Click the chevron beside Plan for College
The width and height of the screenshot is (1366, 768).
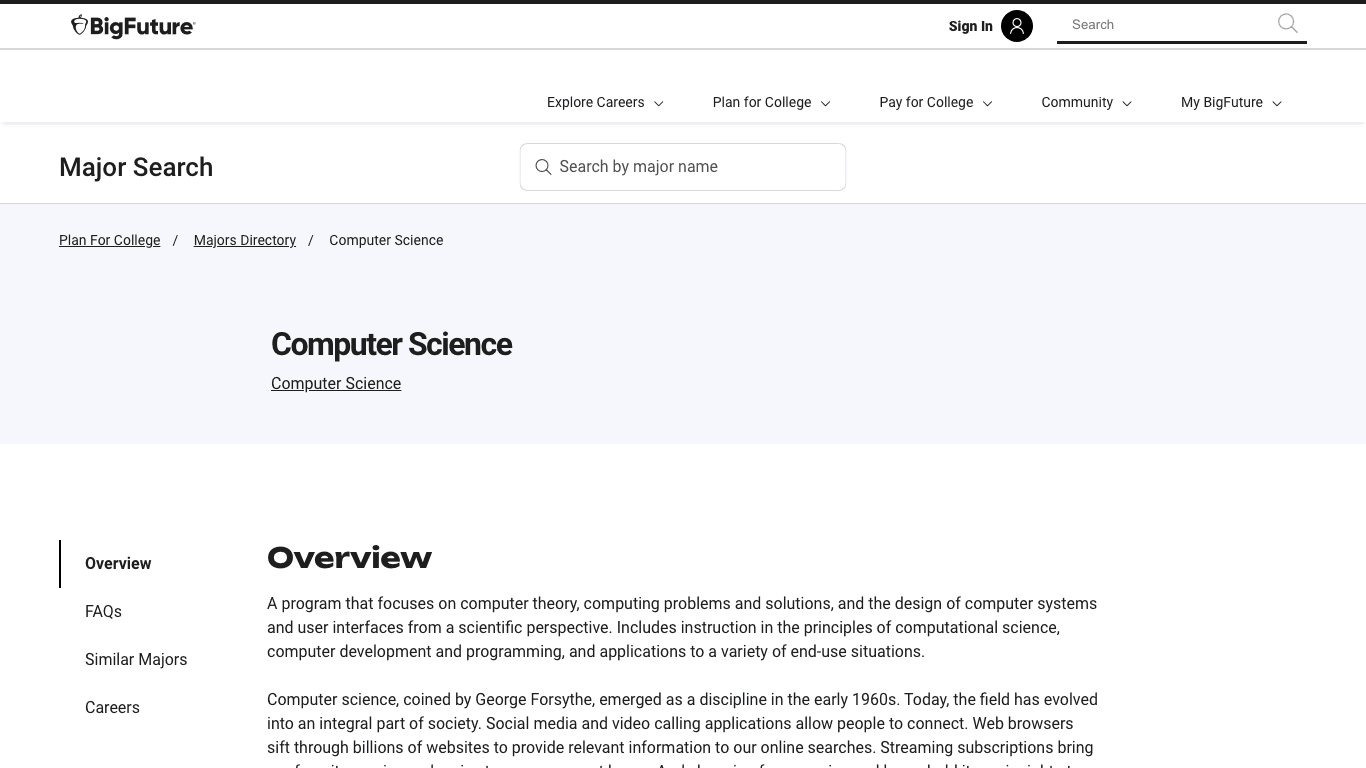825,104
